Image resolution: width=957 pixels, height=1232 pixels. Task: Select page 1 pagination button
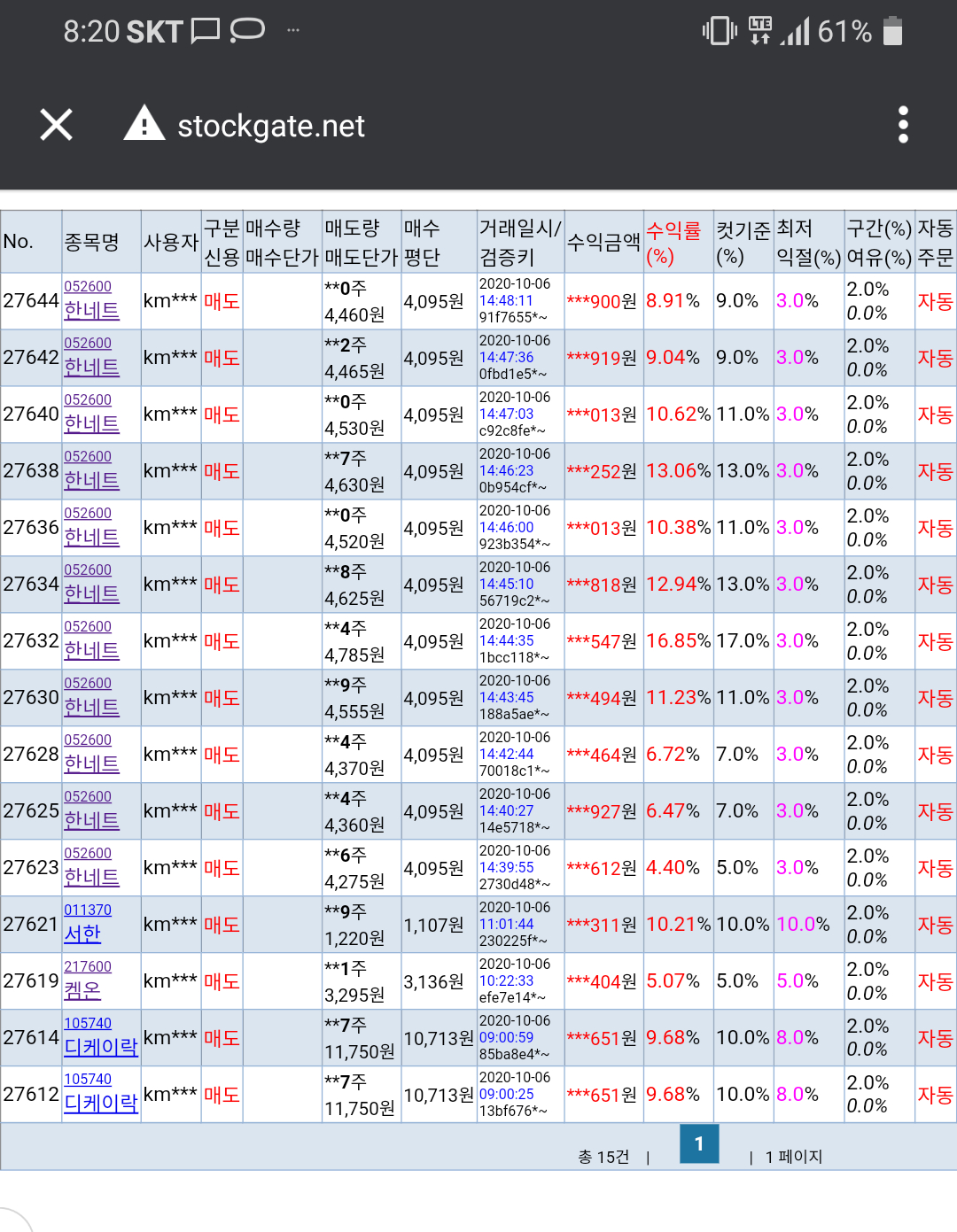pyautogui.click(x=698, y=1143)
